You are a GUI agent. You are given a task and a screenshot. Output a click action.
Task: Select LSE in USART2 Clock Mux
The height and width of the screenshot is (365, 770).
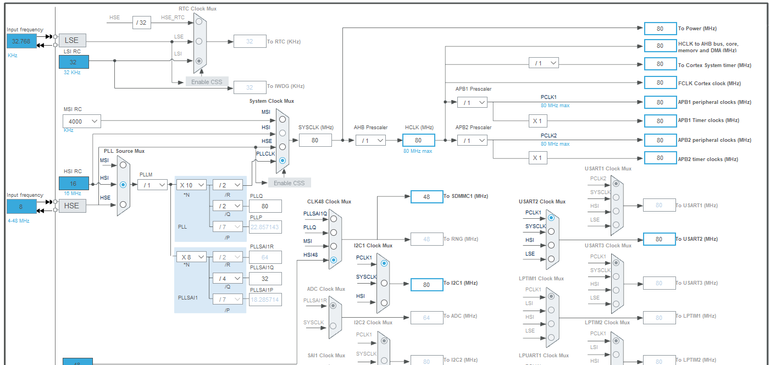[x=551, y=259]
